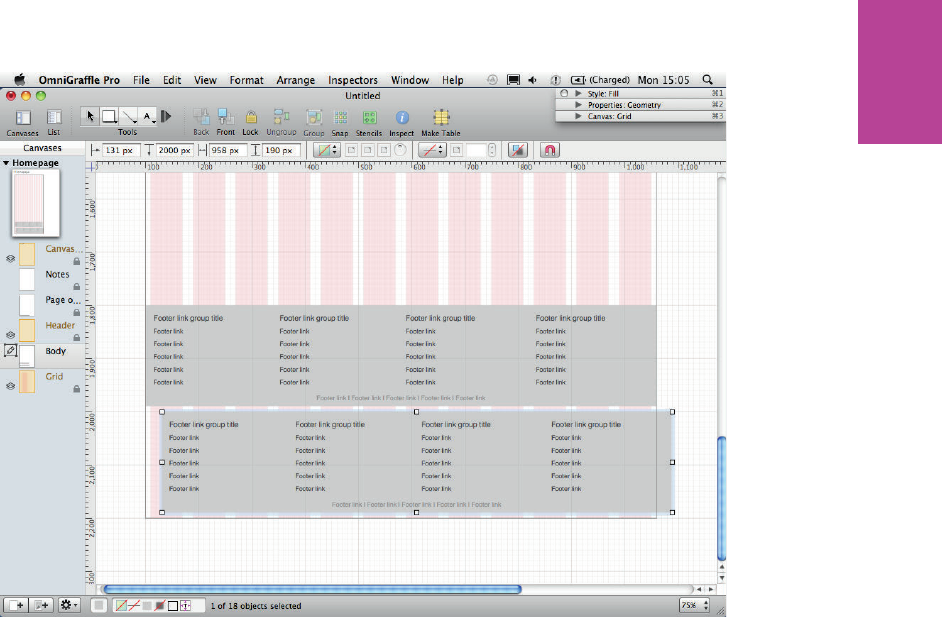The width and height of the screenshot is (942, 617).
Task: Send selection to Back
Action: click(x=201, y=118)
